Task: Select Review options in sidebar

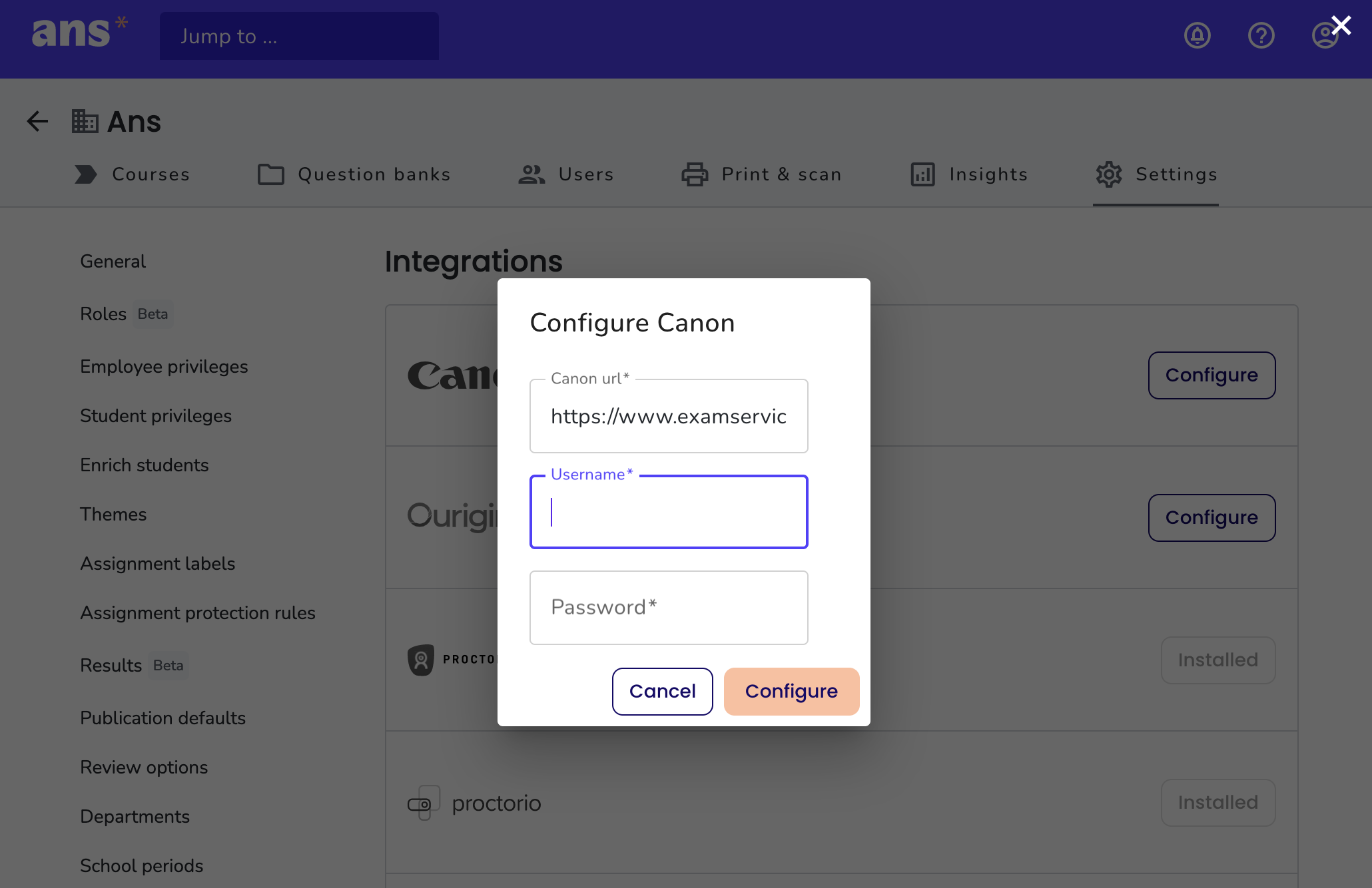Action: pyautogui.click(x=144, y=768)
